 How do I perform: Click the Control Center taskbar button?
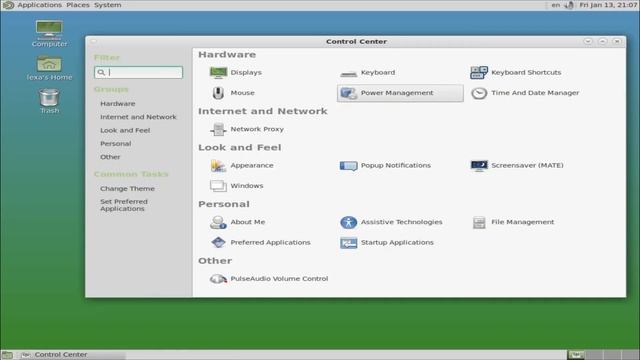(72, 355)
